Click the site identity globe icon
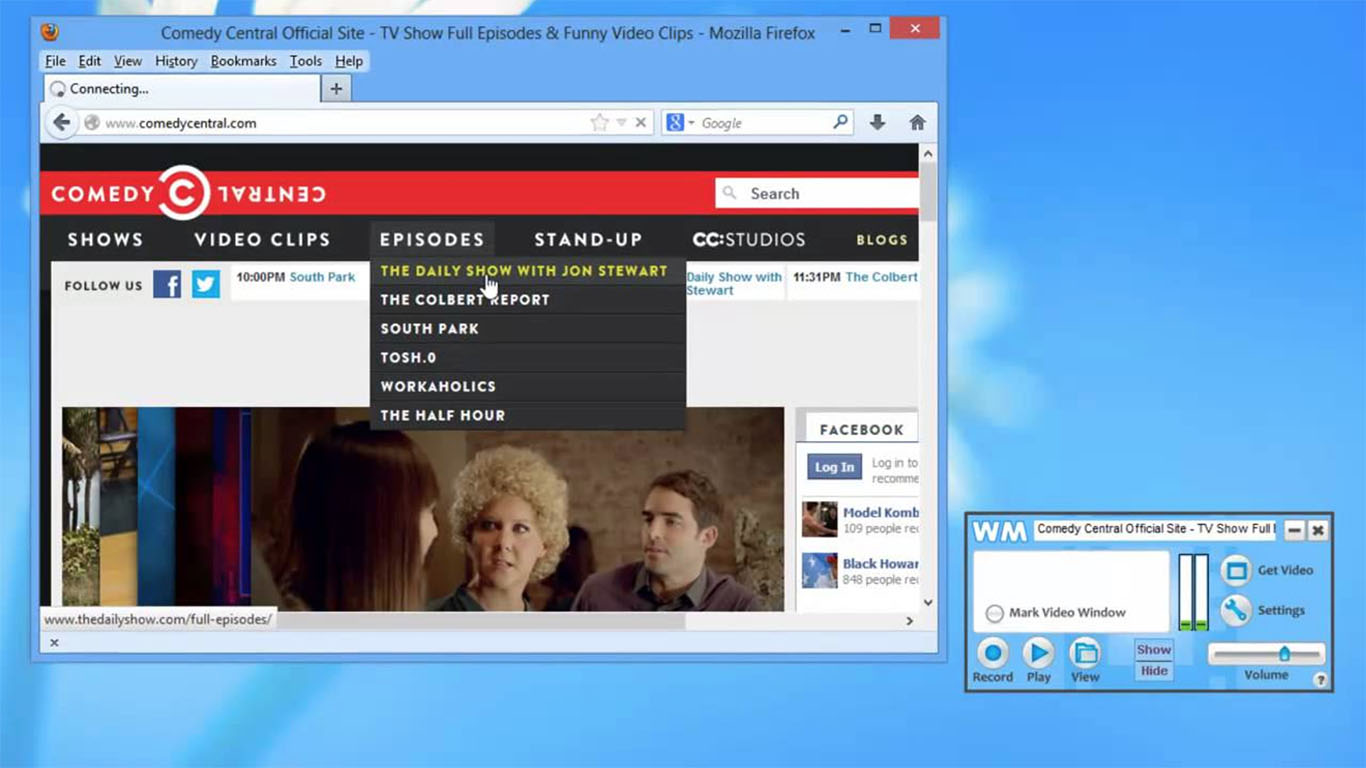The height and width of the screenshot is (768, 1366). click(x=92, y=123)
